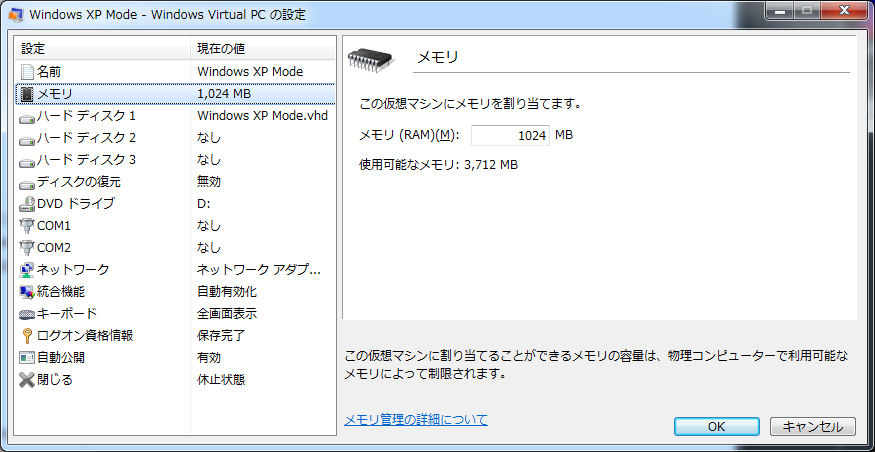Select ハード ディスク 1 setting
This screenshot has height=452, width=875.
[x=175, y=116]
